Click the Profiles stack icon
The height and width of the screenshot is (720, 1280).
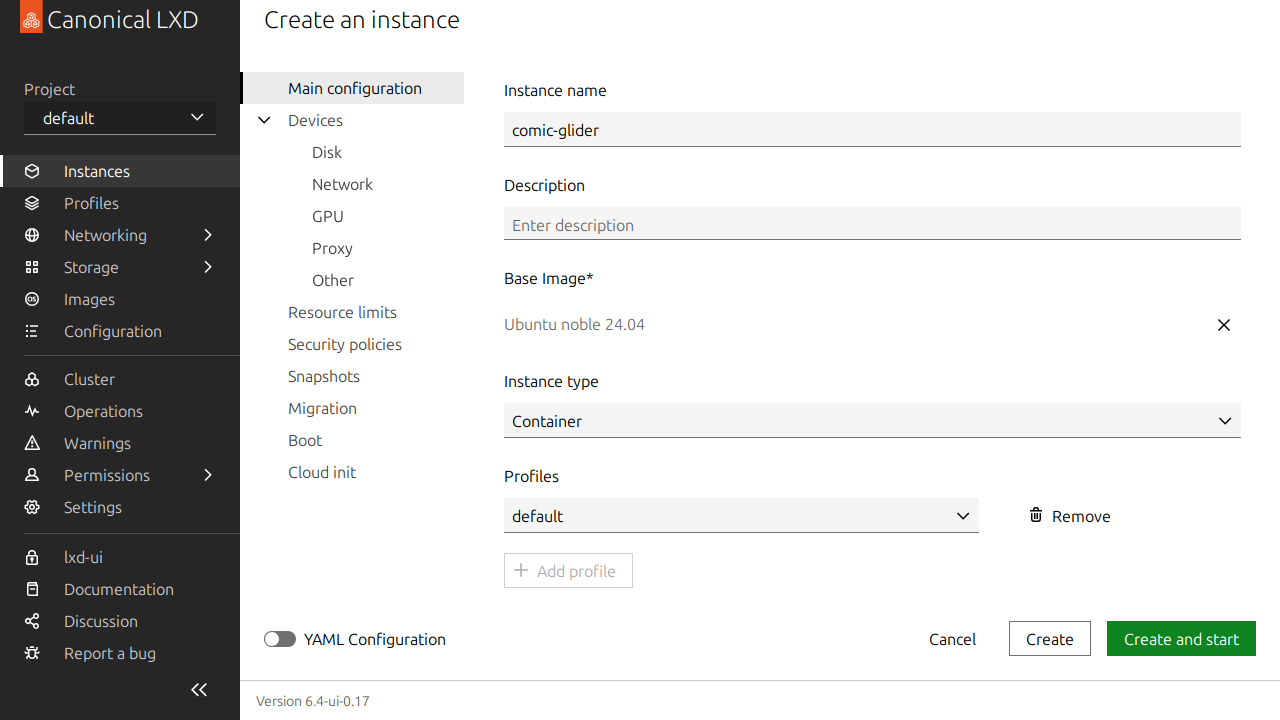pos(32,203)
